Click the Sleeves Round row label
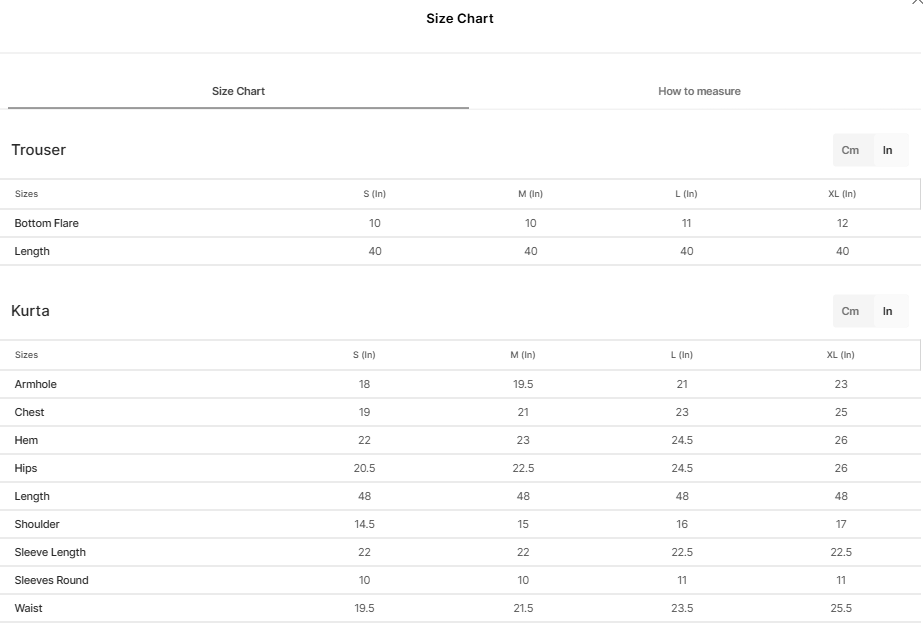 tap(51, 580)
